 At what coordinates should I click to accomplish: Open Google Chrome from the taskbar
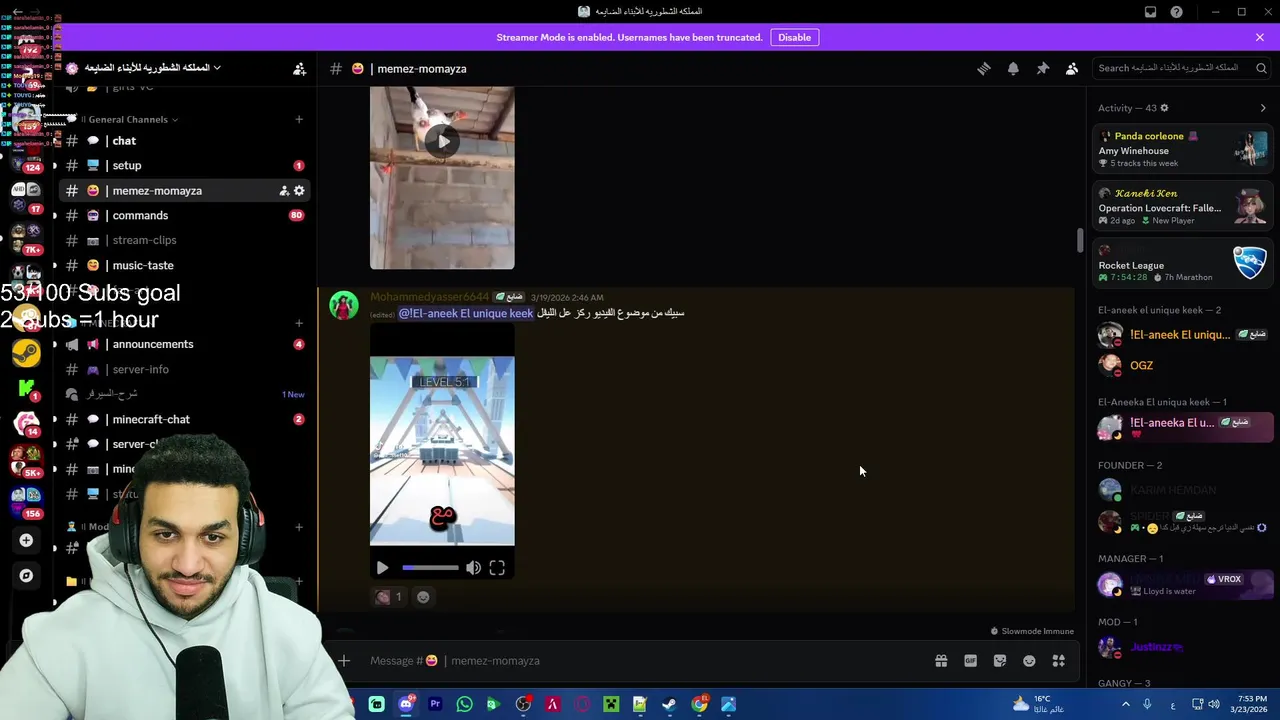(x=699, y=704)
